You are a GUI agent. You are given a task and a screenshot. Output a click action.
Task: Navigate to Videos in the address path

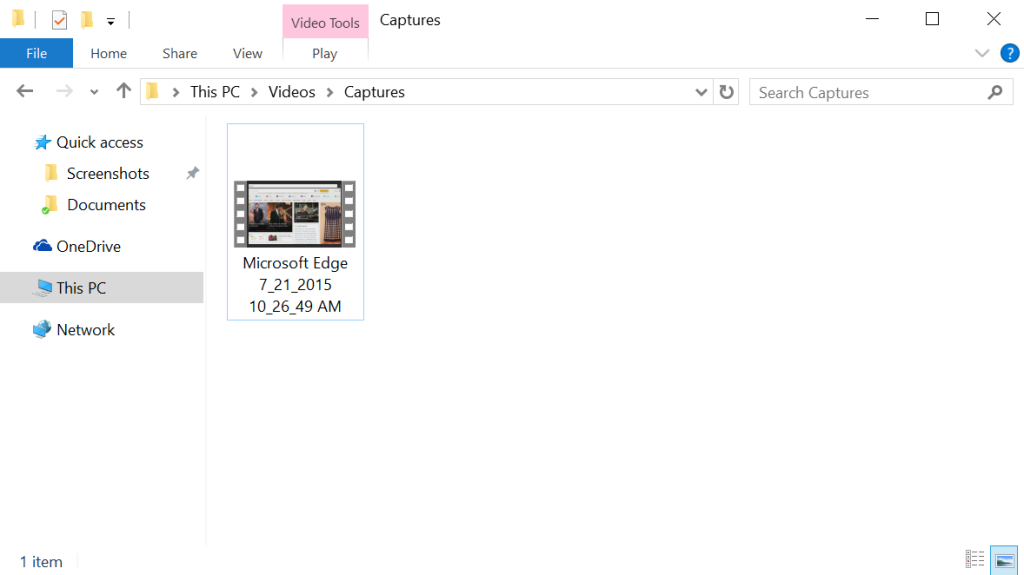click(292, 92)
